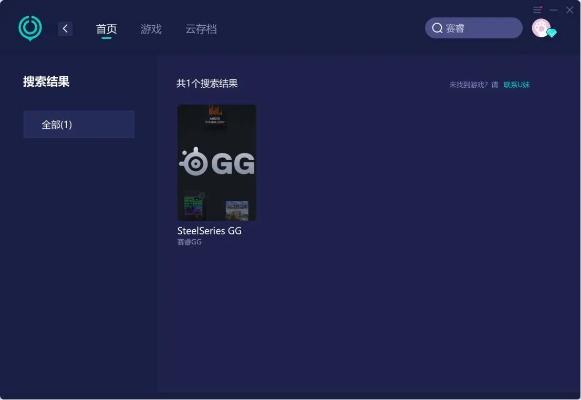Image resolution: width=581 pixels, height=400 pixels.
Task: Switch to the 首页 tab
Action: 106,29
